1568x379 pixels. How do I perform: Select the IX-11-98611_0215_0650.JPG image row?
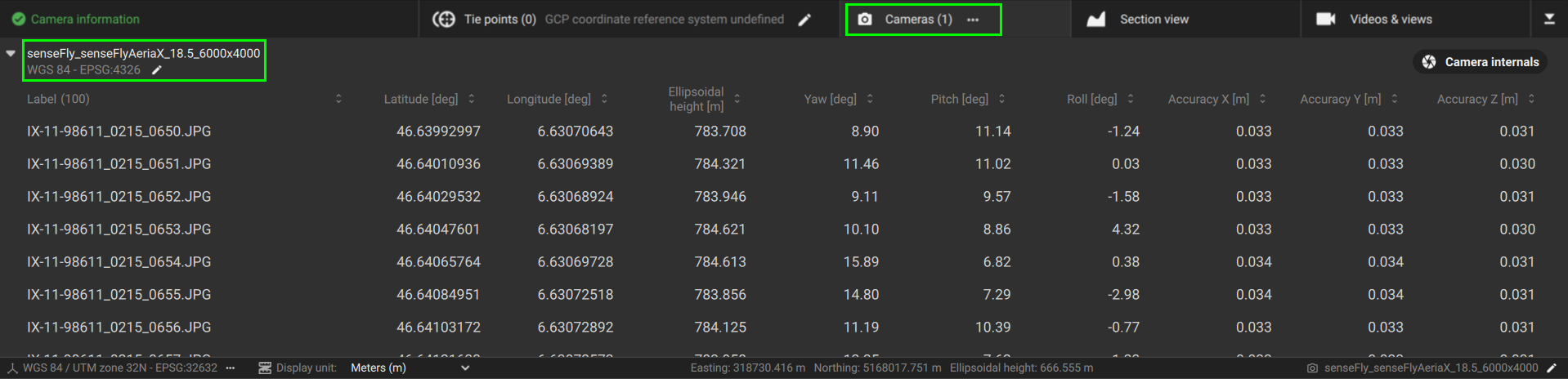tap(119, 132)
